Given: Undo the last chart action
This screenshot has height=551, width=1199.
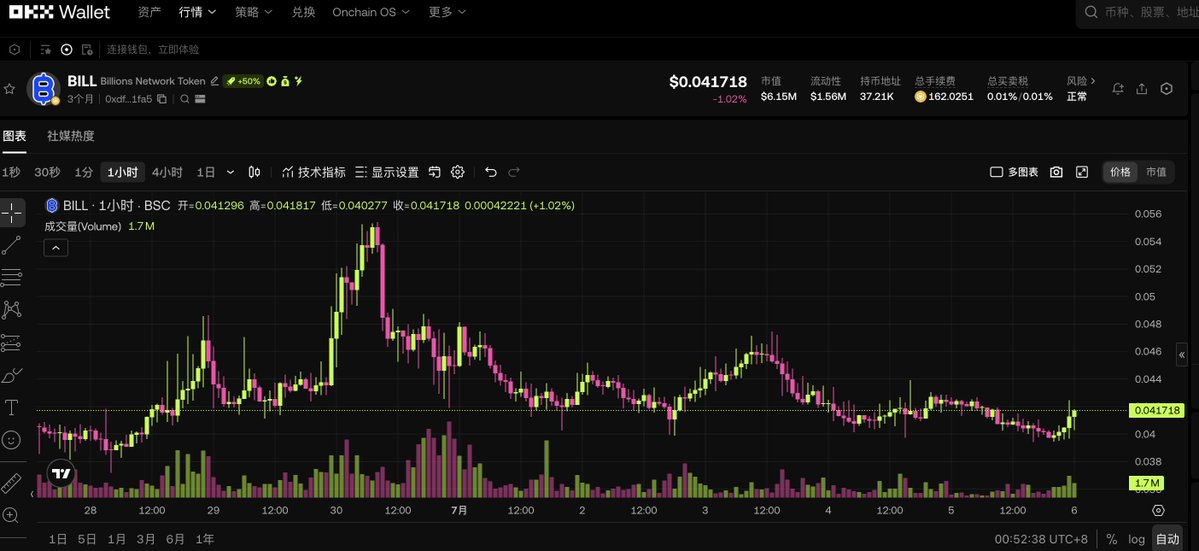Looking at the screenshot, I should pyautogui.click(x=491, y=172).
